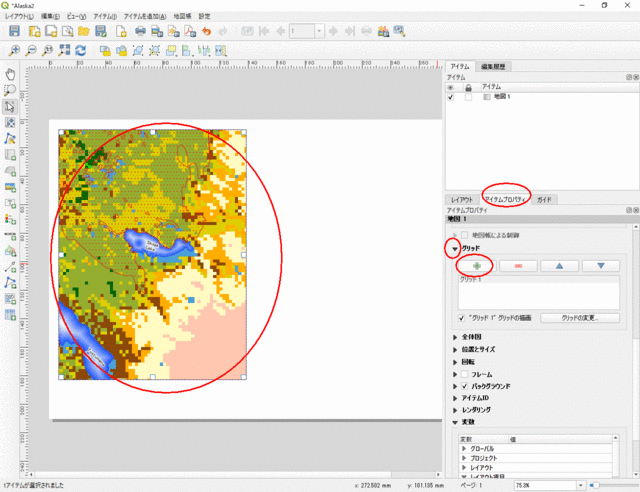
Task: Export layout as SVG
Action: (x=174, y=31)
